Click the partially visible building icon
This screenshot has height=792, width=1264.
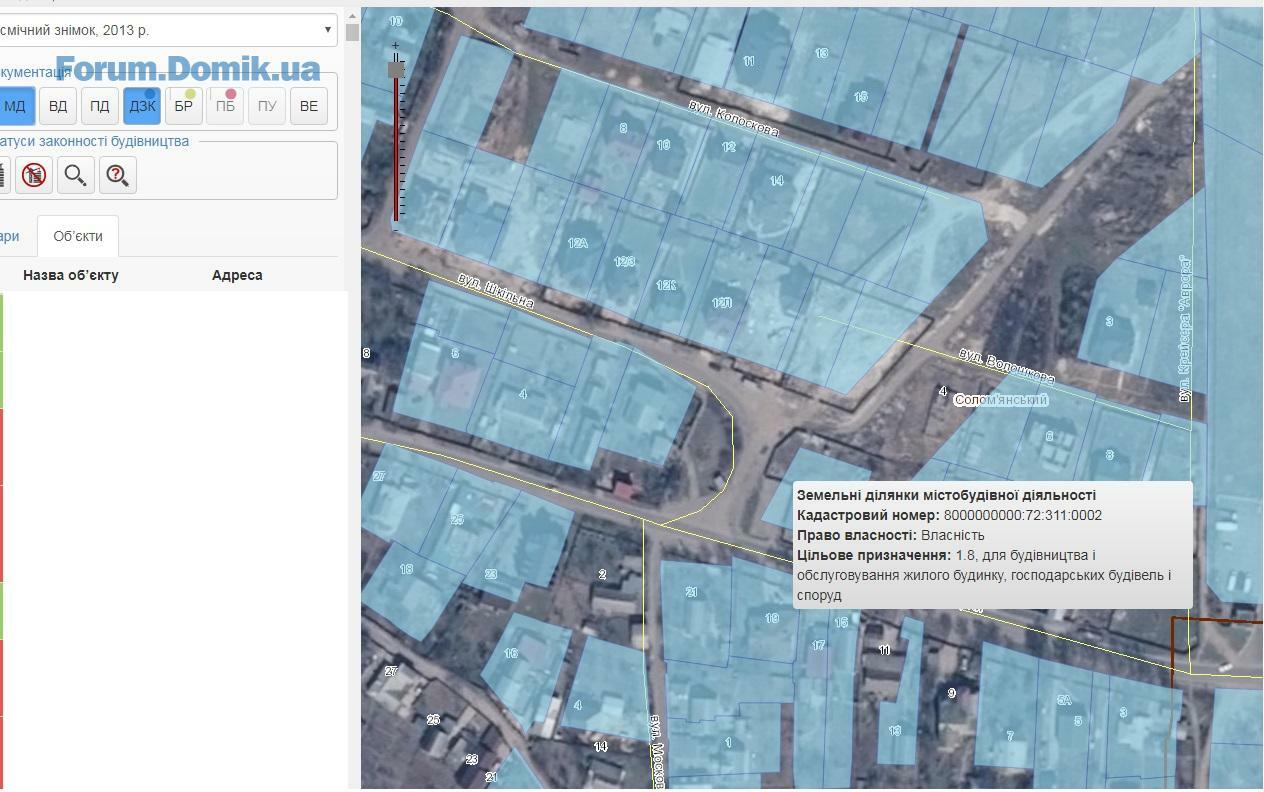coord(3,175)
